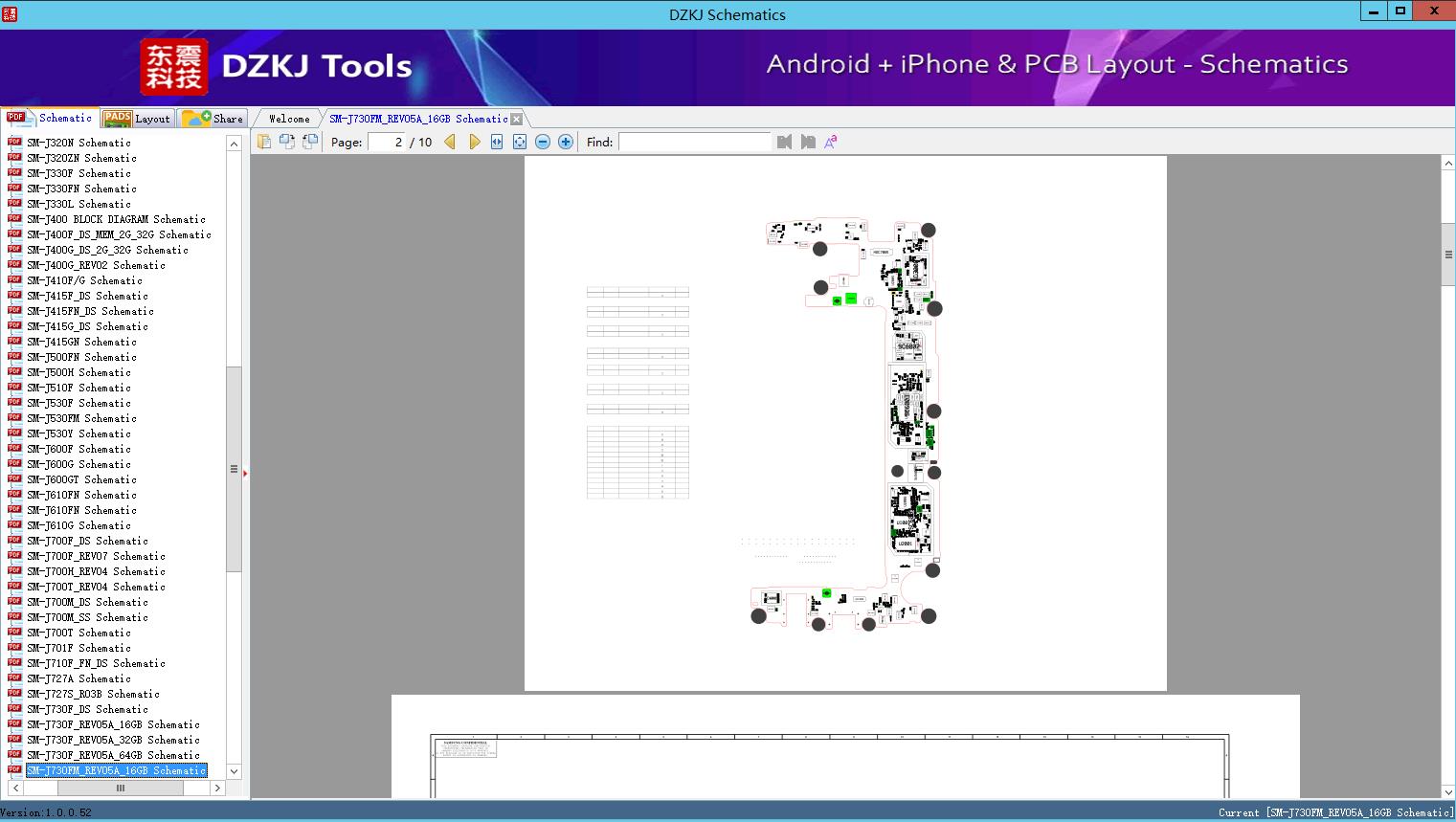Select SM-J700H_REV04 Schematic
1456x822 pixels.
pyautogui.click(x=96, y=571)
